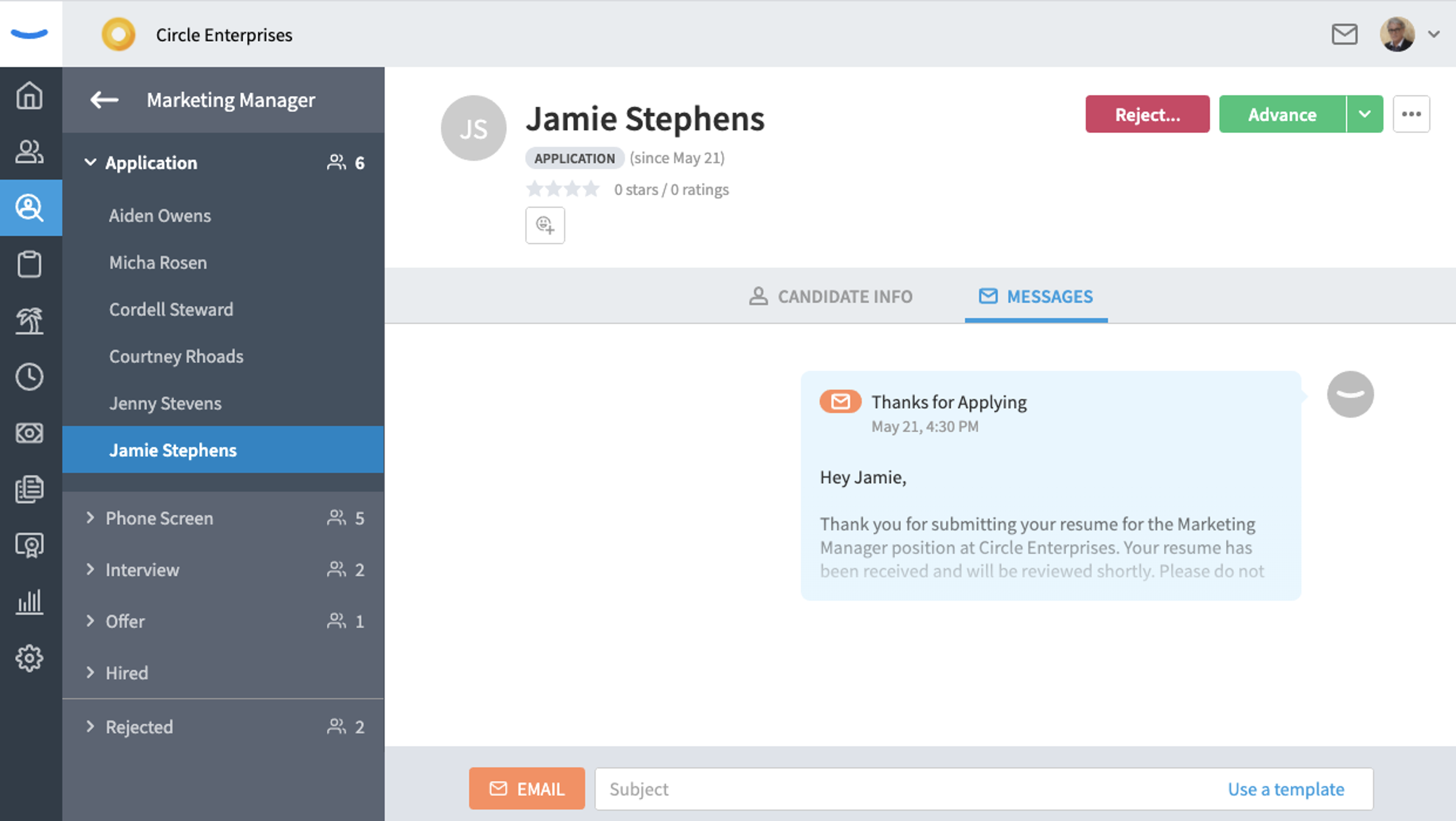Click the May 21, 4:30 PM timestamp
The width and height of the screenshot is (1456, 821).
coord(925,426)
